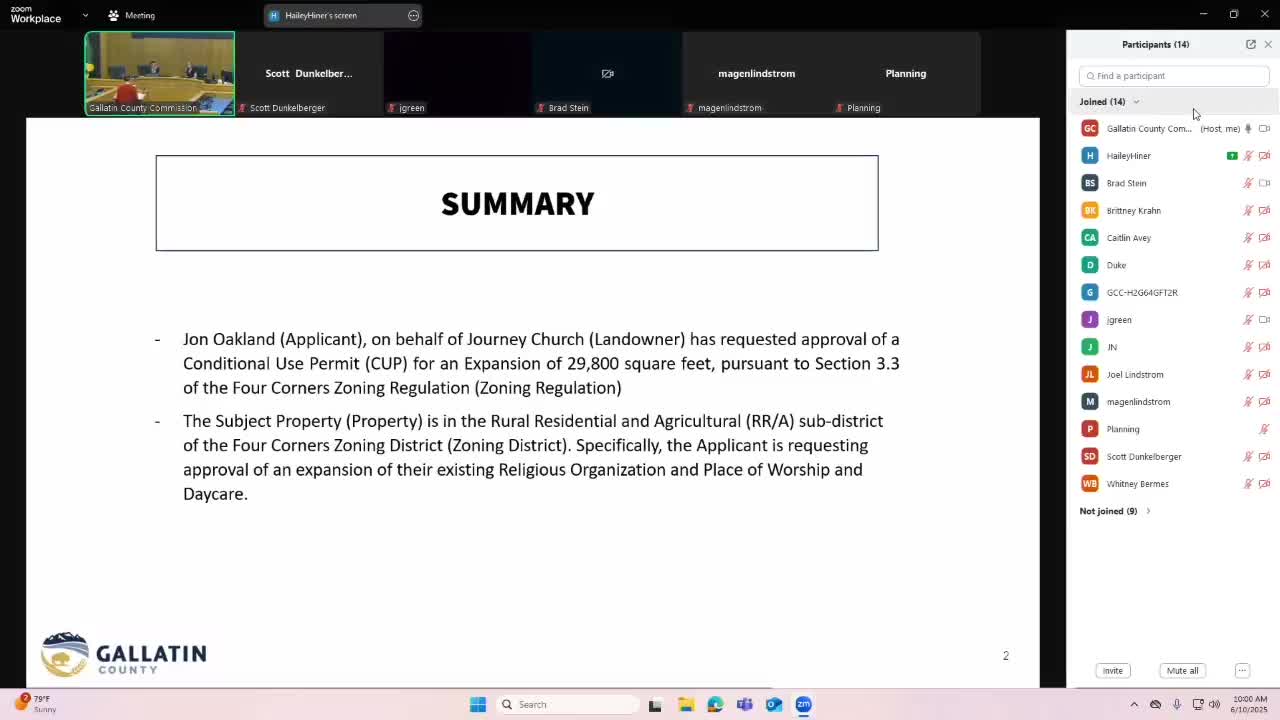Select jgreen video tile
Viewport: 1280px width, 720px height.
coord(458,73)
